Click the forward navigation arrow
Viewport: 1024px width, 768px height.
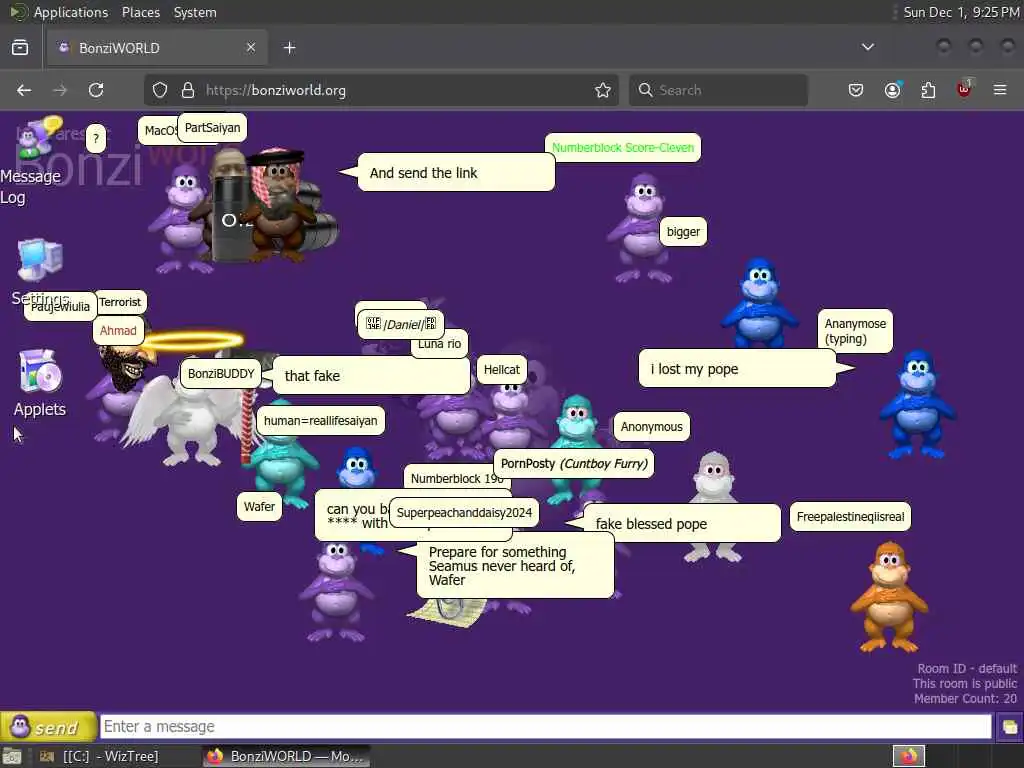[60, 90]
